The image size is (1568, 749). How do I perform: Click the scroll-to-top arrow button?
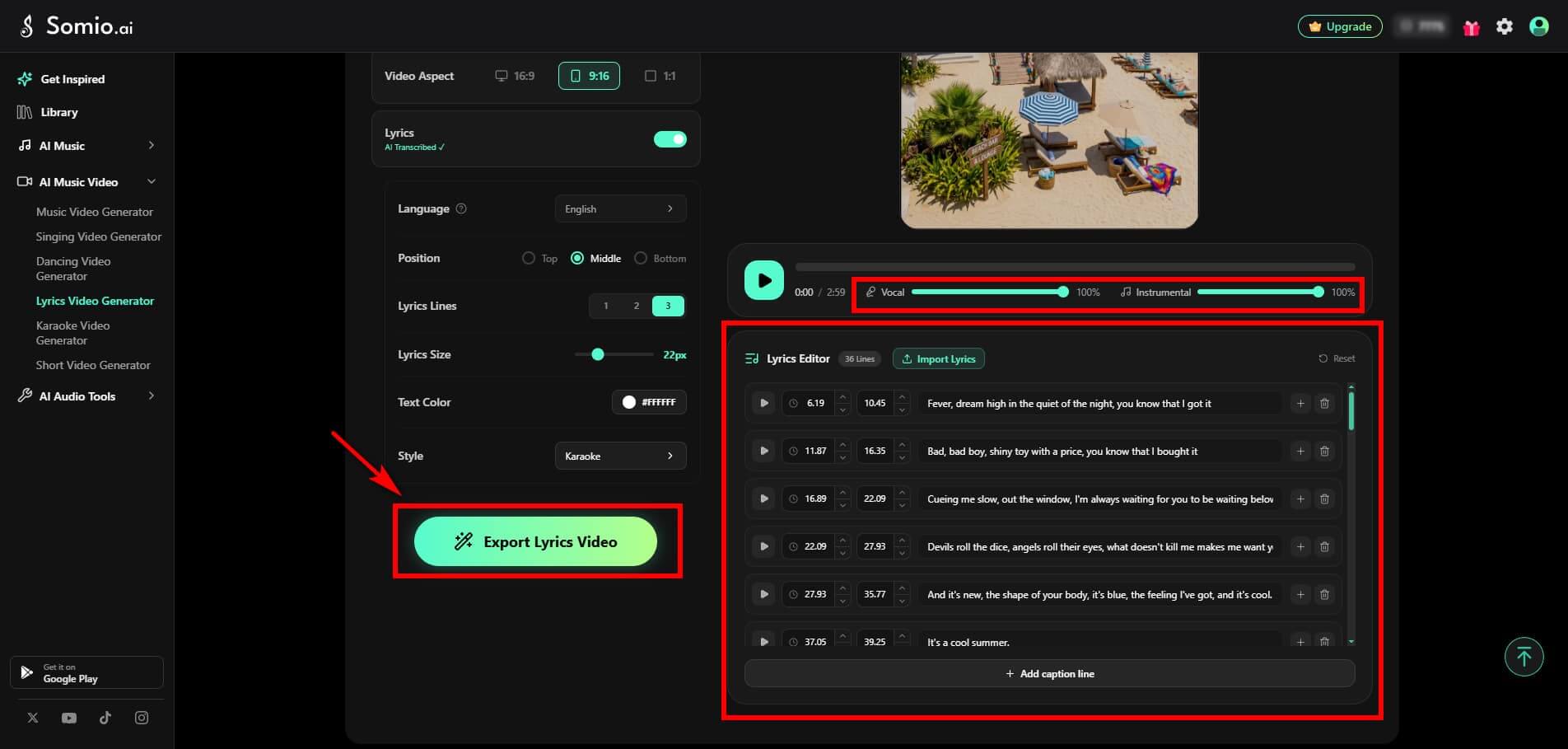(1524, 657)
